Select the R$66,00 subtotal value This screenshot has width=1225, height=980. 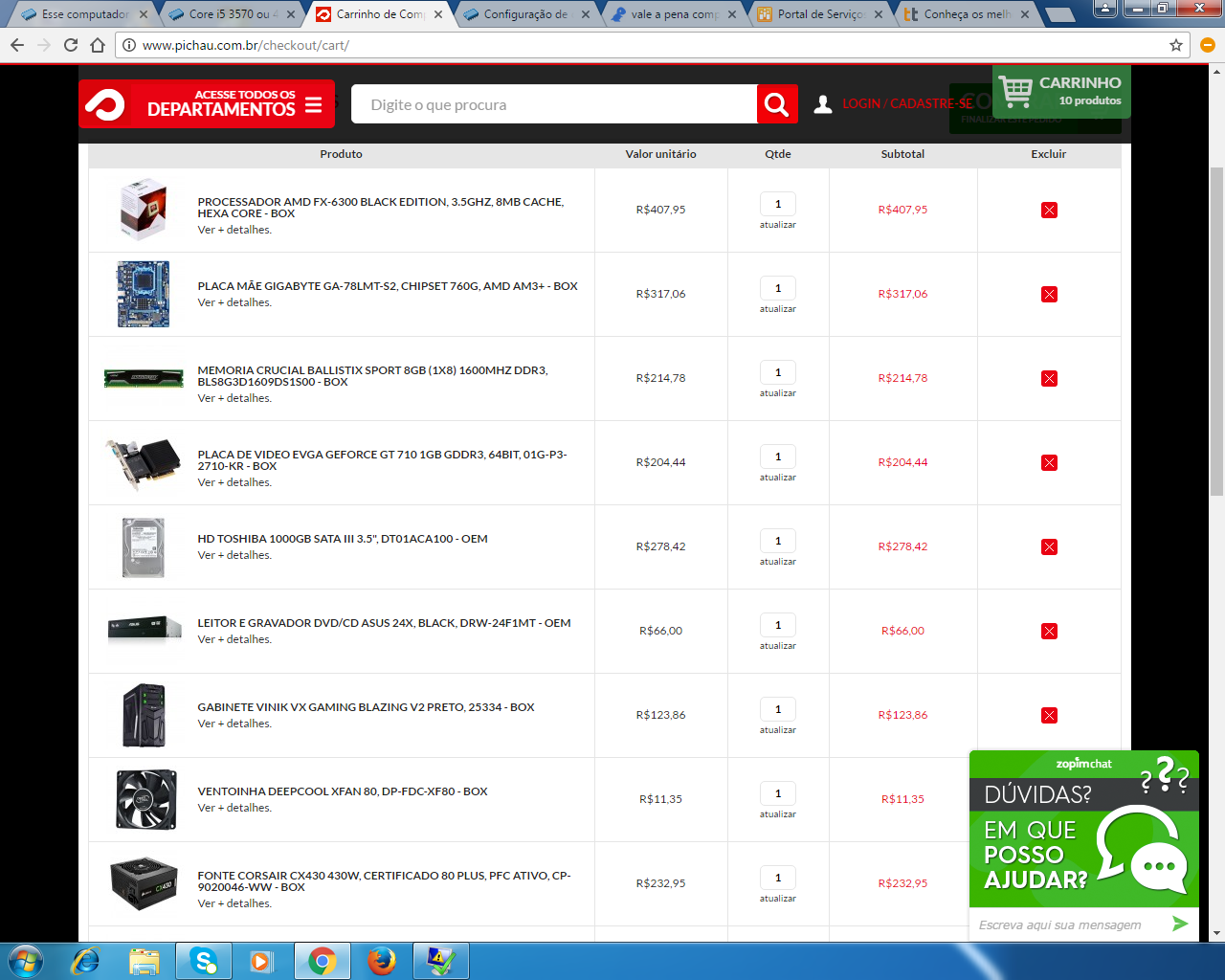tap(902, 631)
